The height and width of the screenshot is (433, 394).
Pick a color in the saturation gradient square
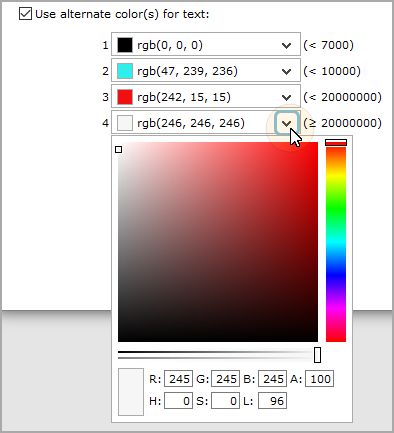pyautogui.click(x=218, y=242)
